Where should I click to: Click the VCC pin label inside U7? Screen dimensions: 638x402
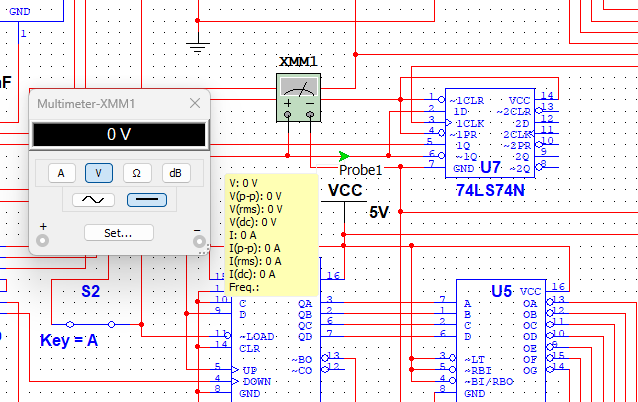[x=519, y=100]
